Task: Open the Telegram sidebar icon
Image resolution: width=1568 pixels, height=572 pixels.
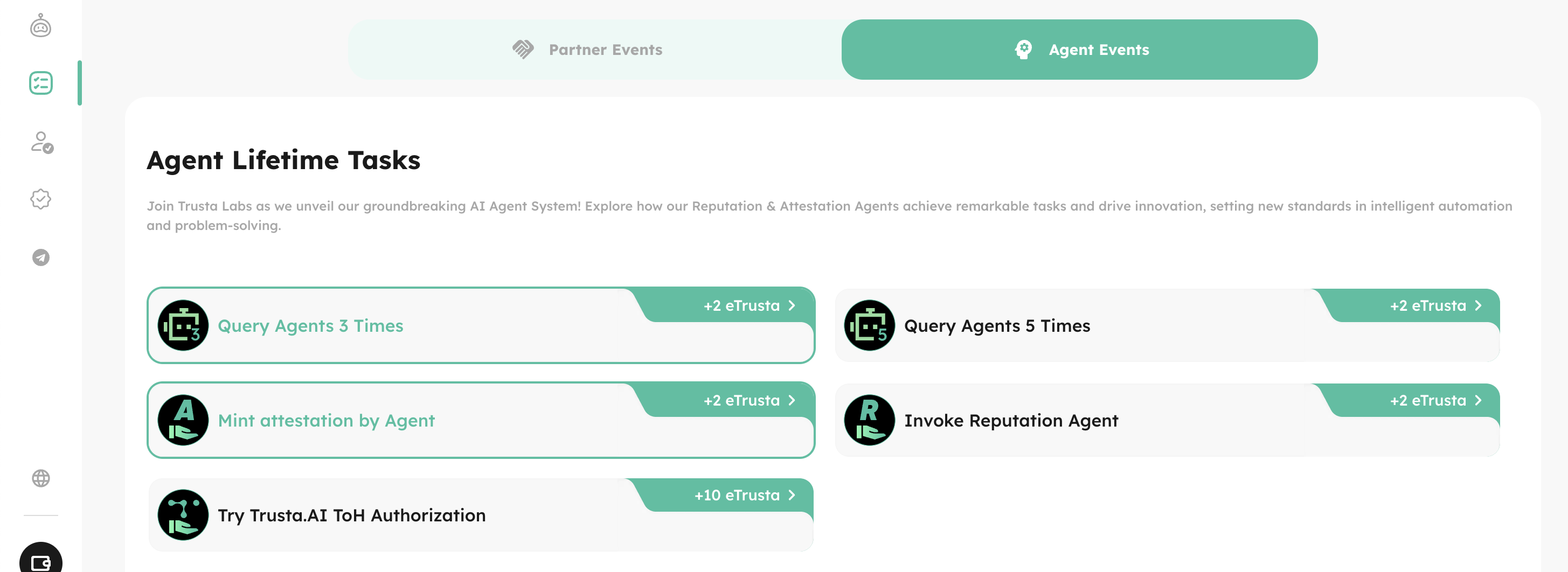Action: tap(41, 257)
